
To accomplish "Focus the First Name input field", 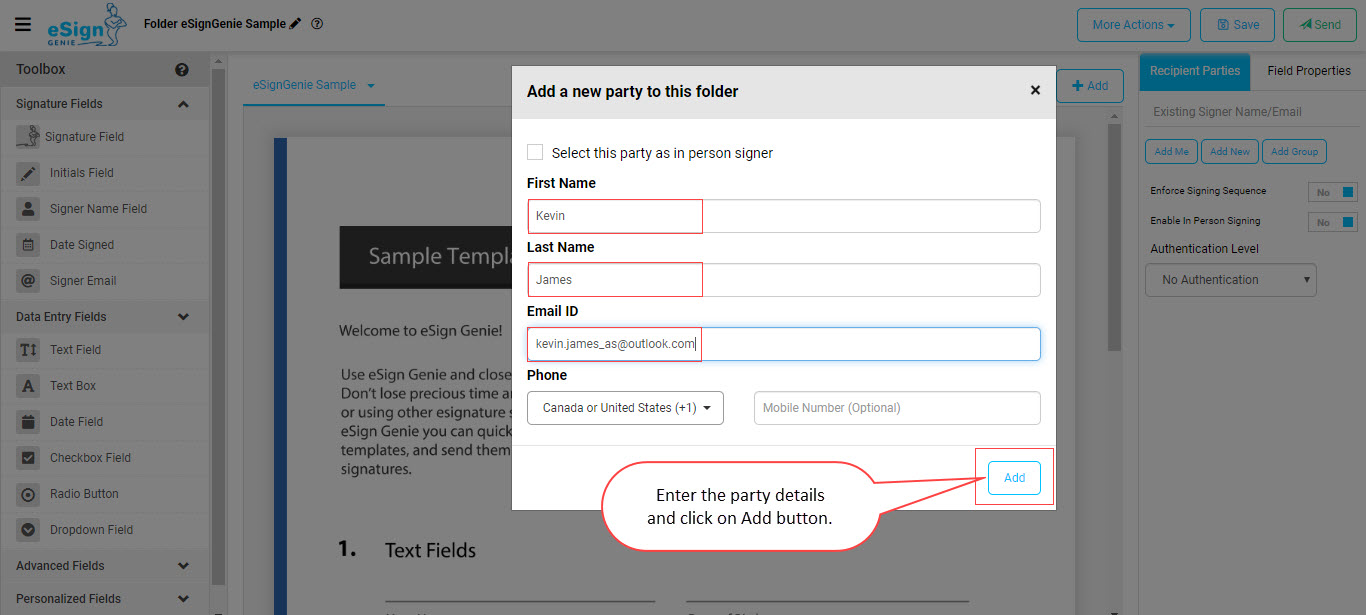I will click(x=783, y=216).
